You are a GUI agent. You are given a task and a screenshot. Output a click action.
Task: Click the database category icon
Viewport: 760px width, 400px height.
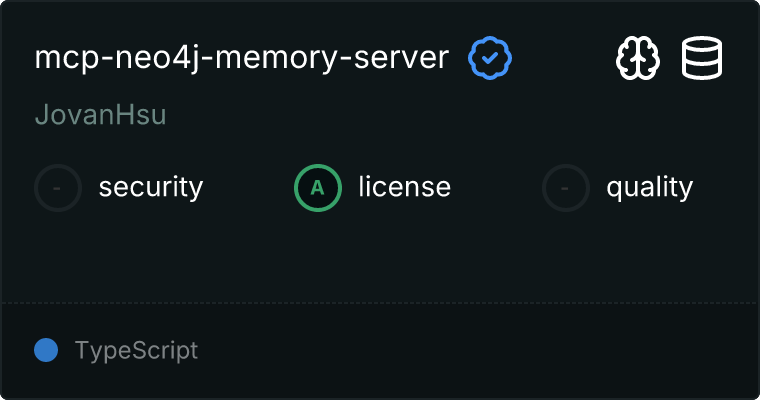click(x=702, y=59)
